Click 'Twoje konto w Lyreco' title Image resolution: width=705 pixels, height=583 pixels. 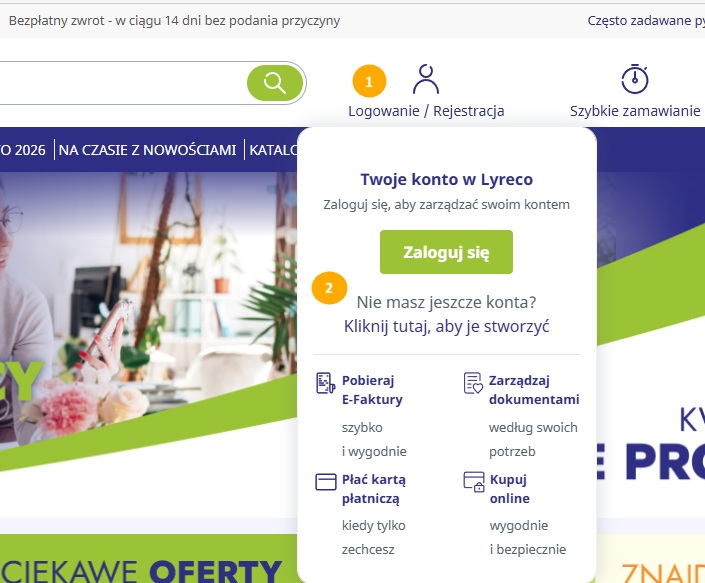[x=446, y=179]
